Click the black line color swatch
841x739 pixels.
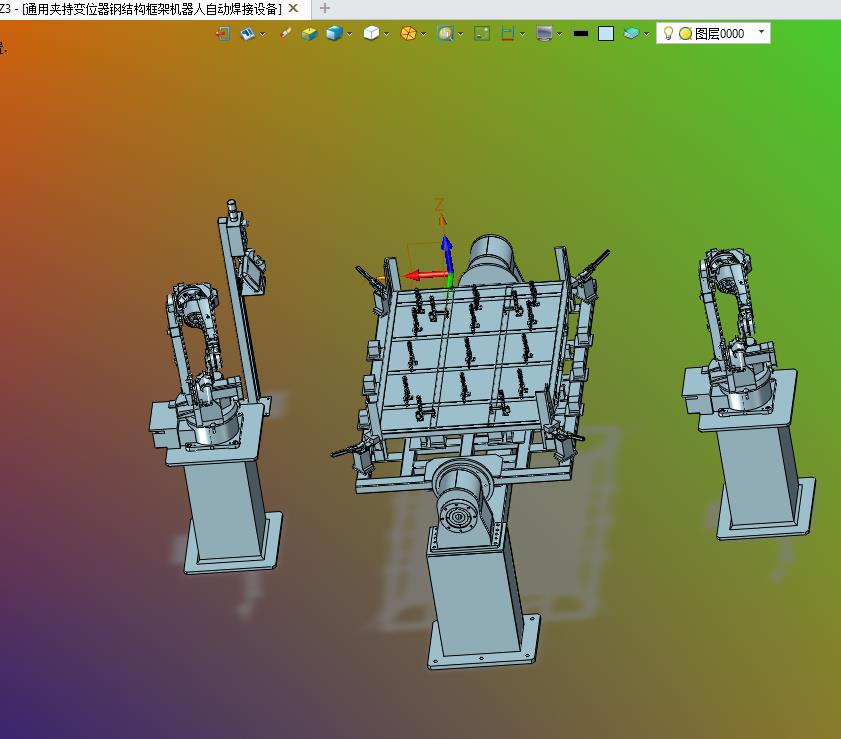pos(581,33)
